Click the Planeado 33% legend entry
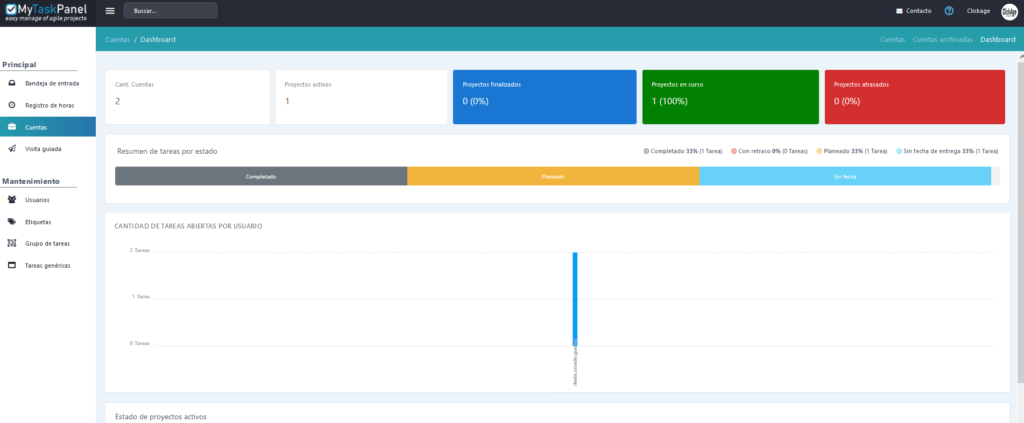The image size is (1024, 423). coord(852,151)
